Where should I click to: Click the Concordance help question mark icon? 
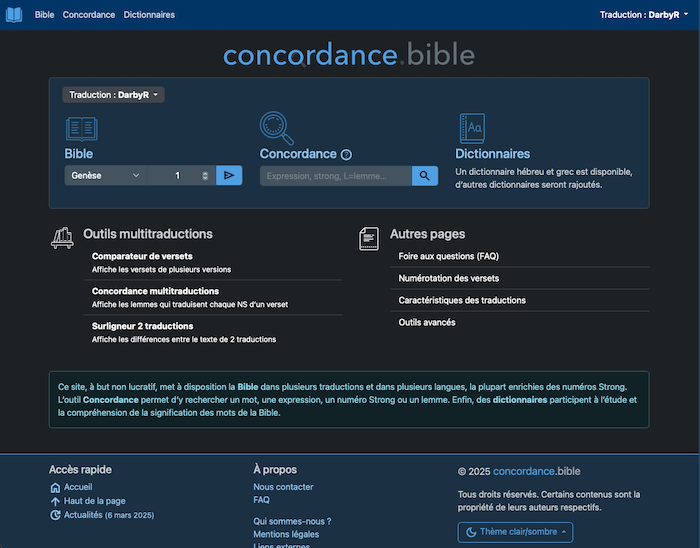click(x=346, y=154)
